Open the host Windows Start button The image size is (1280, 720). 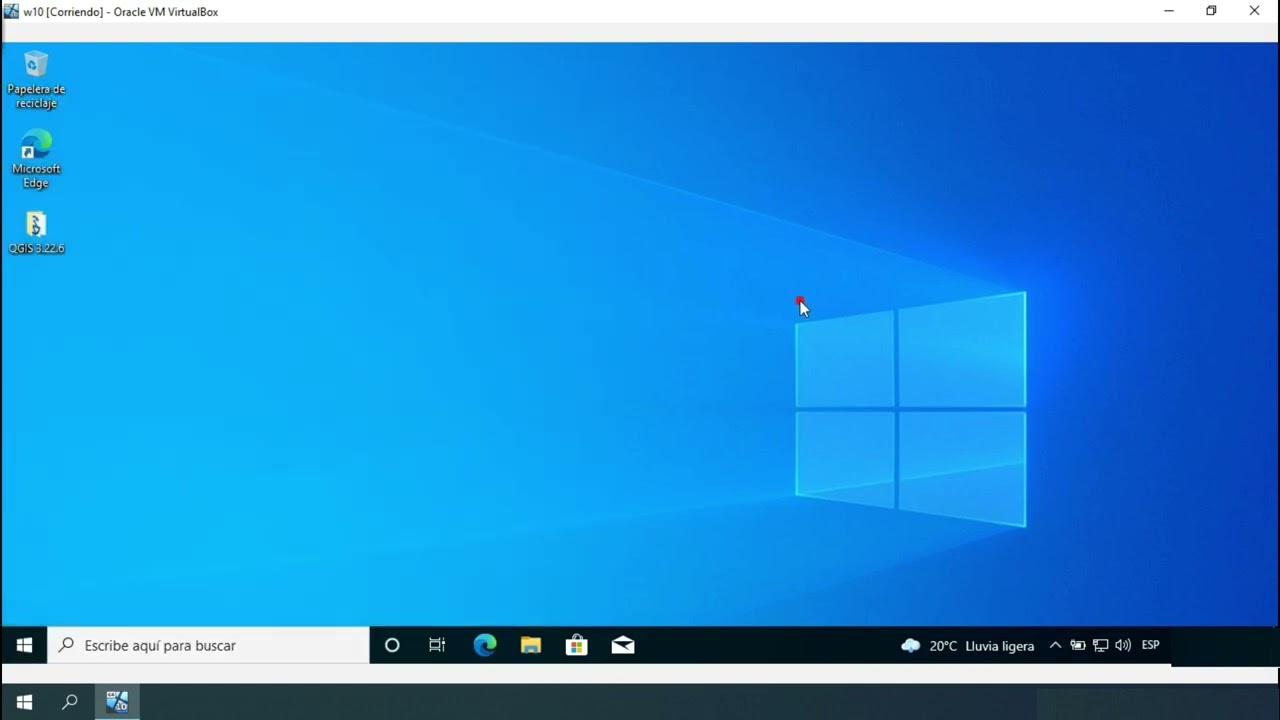[24, 702]
